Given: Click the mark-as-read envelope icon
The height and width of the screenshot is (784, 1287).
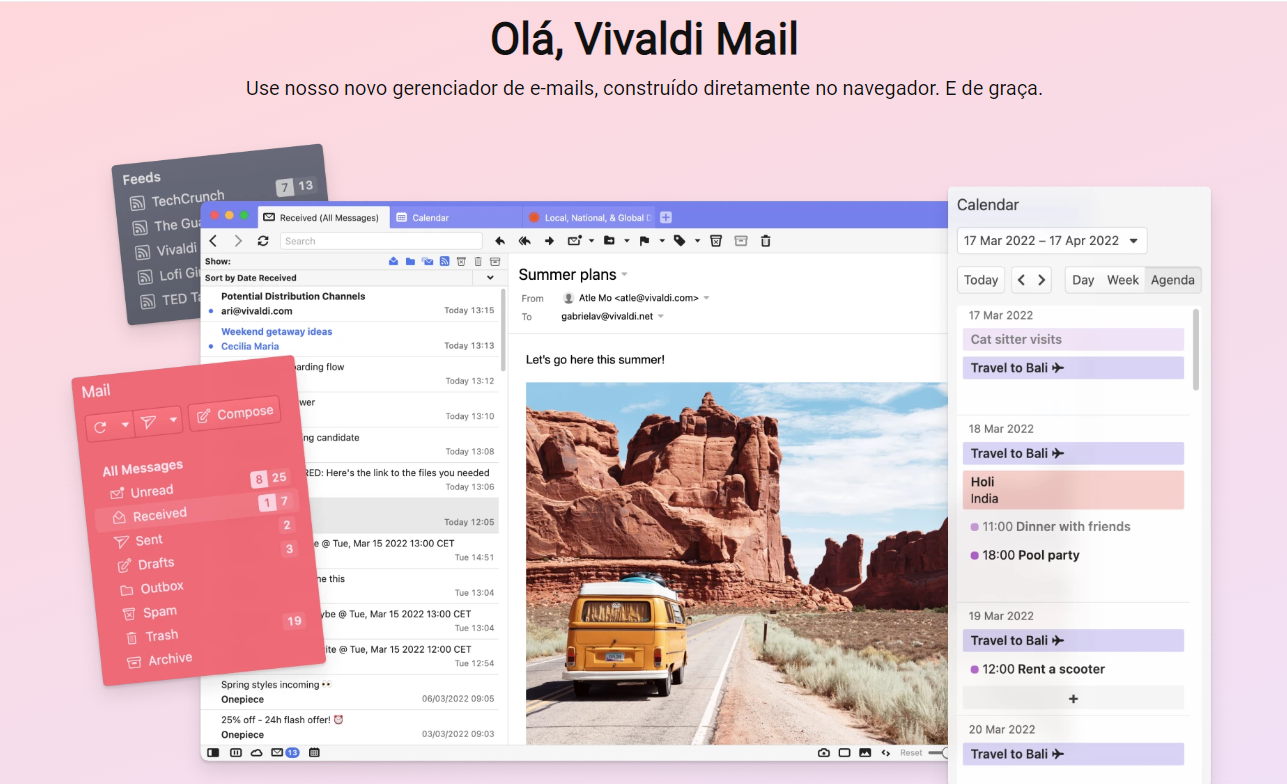Looking at the screenshot, I should (x=575, y=241).
